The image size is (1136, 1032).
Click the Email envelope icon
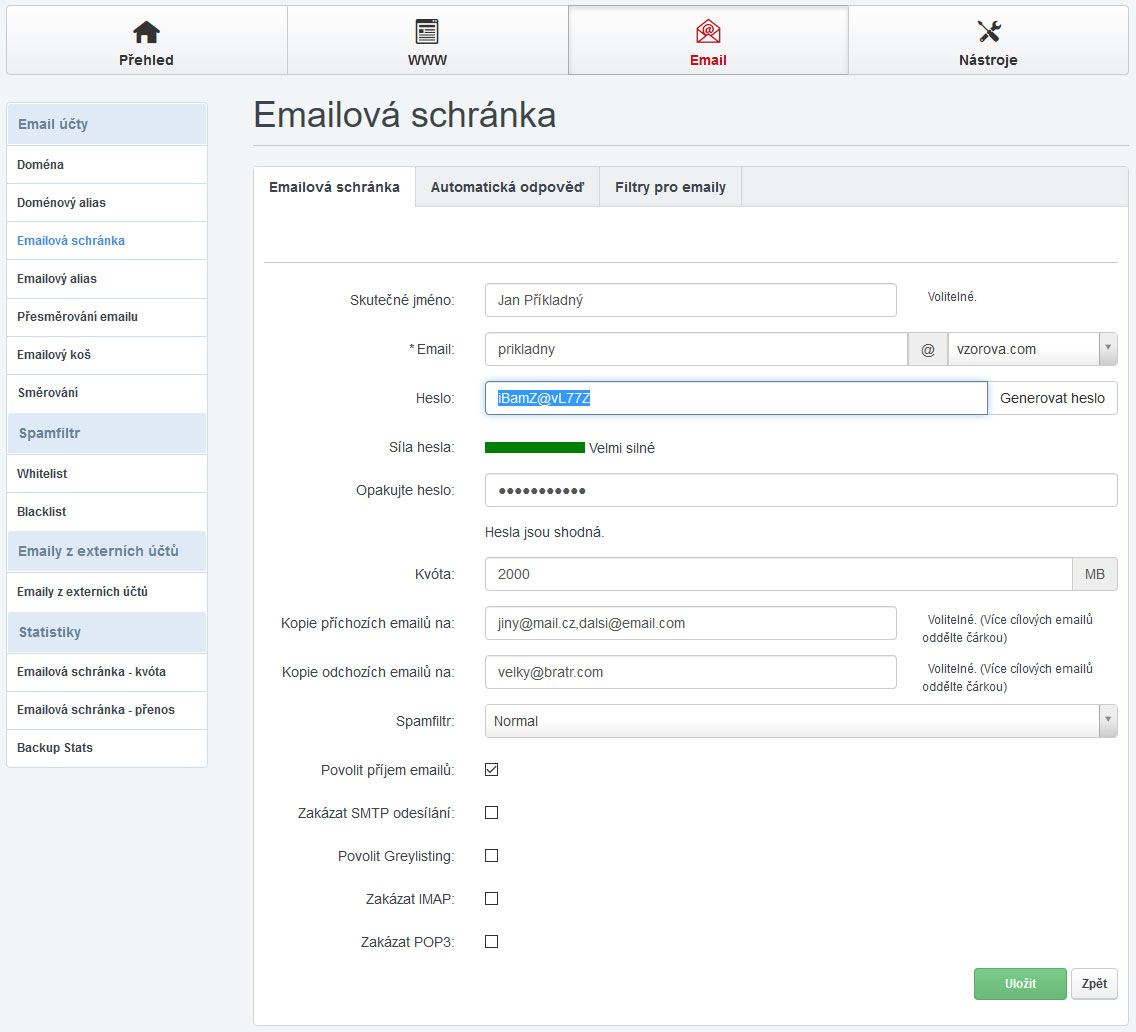click(x=708, y=32)
